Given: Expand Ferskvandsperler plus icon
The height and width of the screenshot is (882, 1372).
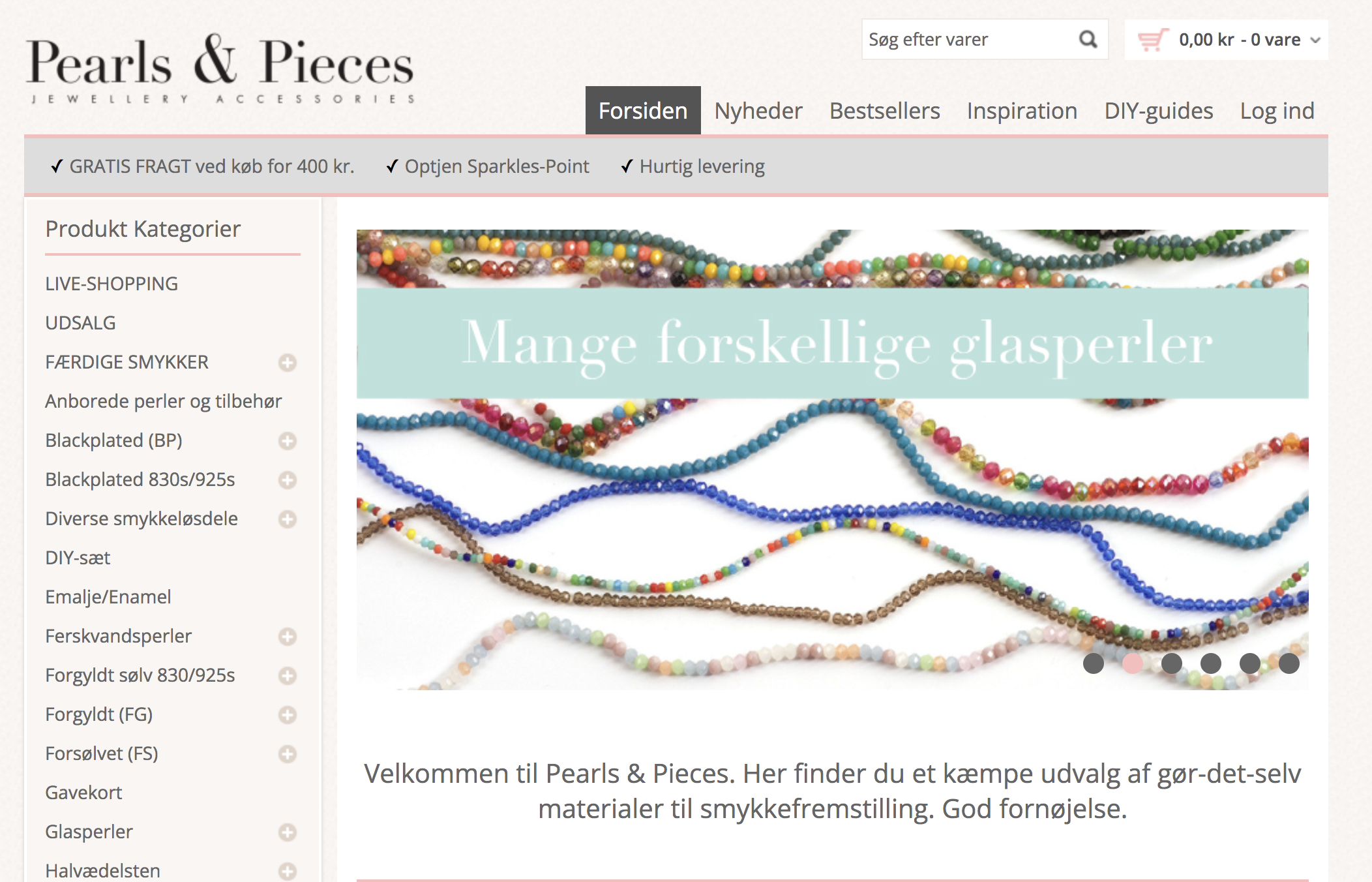Looking at the screenshot, I should tap(288, 637).
